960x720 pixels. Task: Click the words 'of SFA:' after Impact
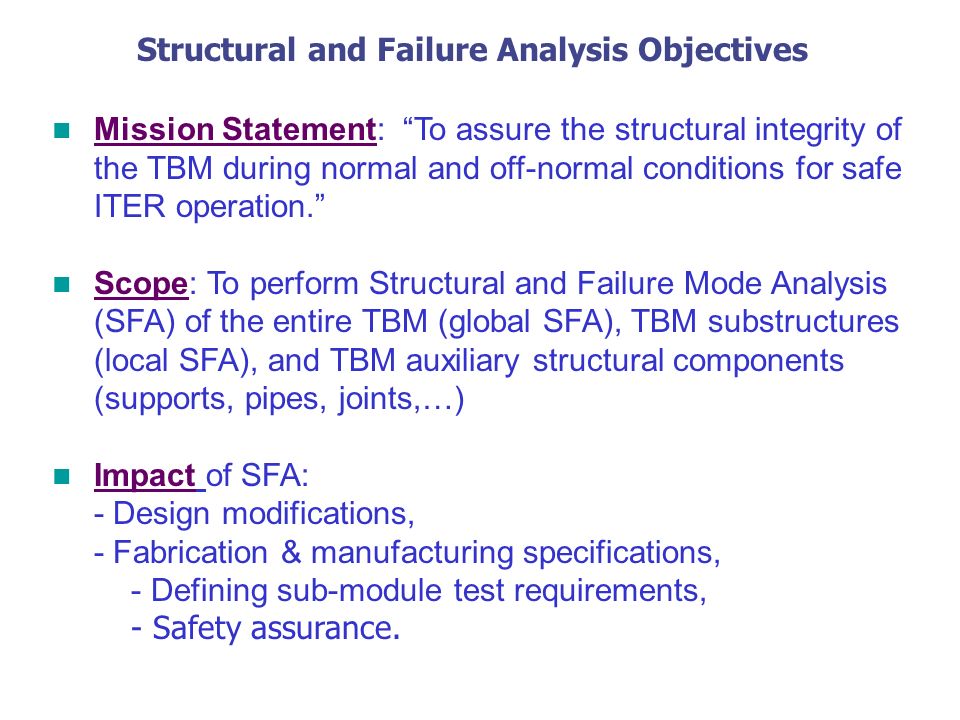(257, 476)
